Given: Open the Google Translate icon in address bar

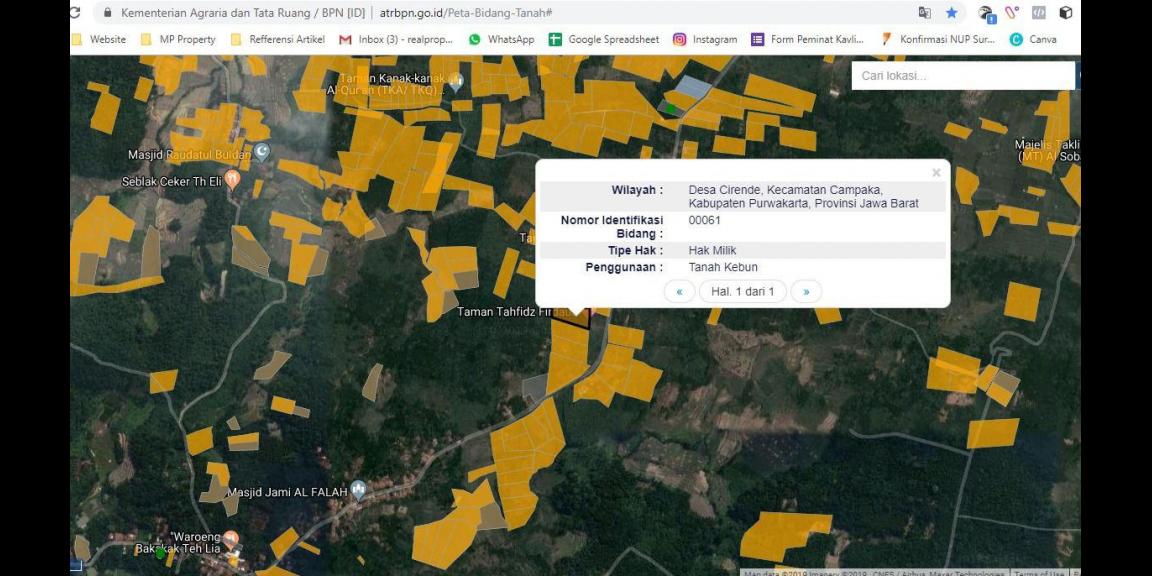Looking at the screenshot, I should (924, 13).
